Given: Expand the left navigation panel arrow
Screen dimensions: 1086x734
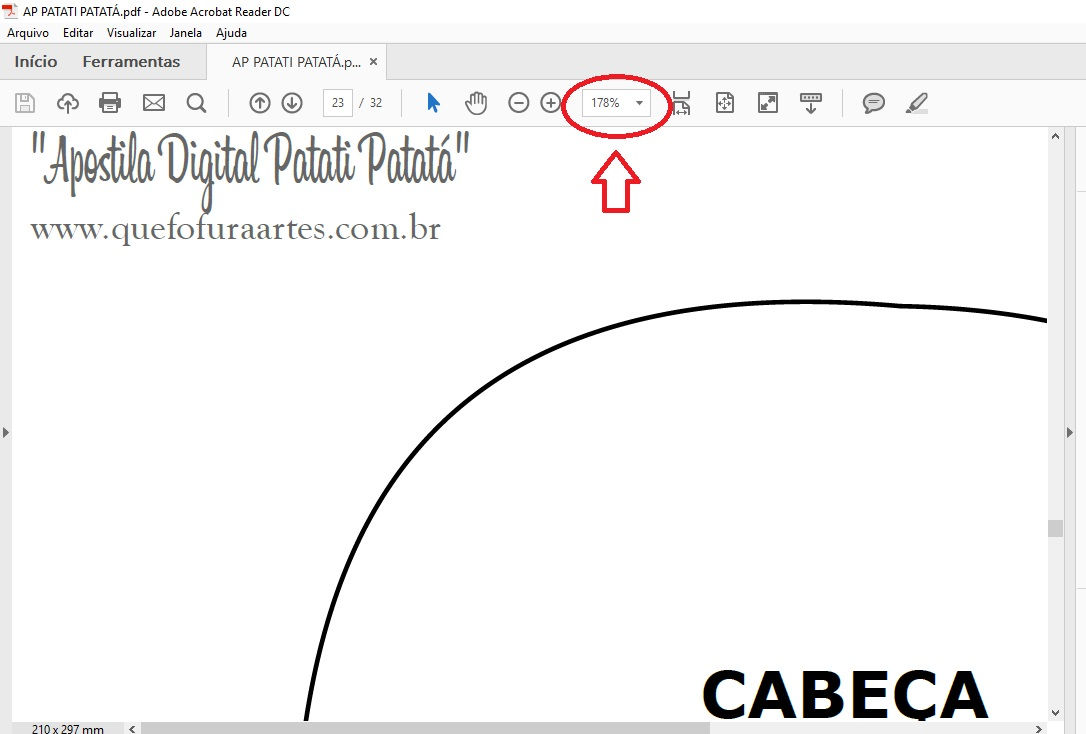Looking at the screenshot, I should pyautogui.click(x=7, y=432).
